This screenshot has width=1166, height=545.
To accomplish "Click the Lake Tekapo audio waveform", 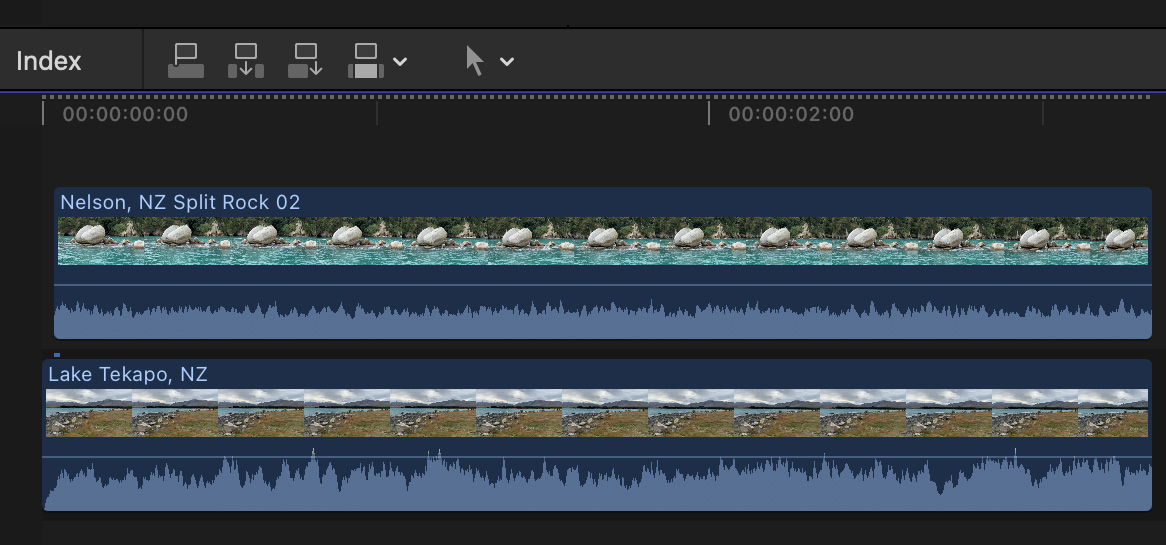I will click(600, 488).
